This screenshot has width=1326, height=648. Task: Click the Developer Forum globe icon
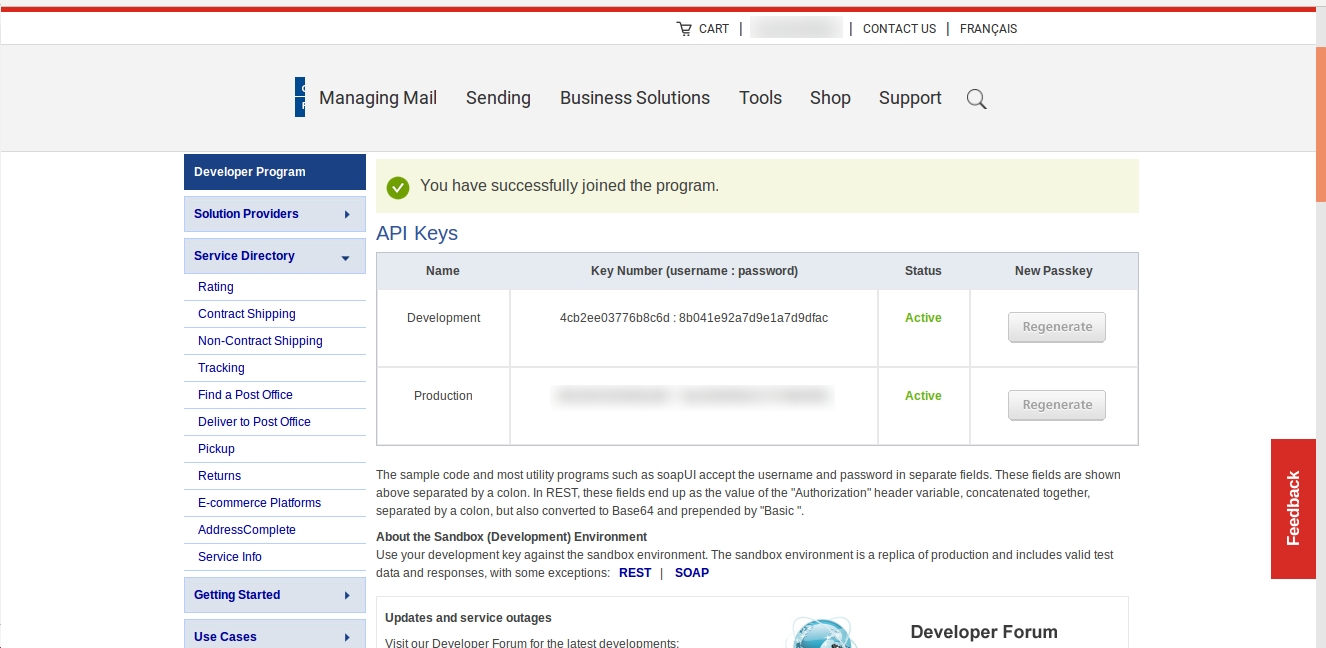(822, 634)
